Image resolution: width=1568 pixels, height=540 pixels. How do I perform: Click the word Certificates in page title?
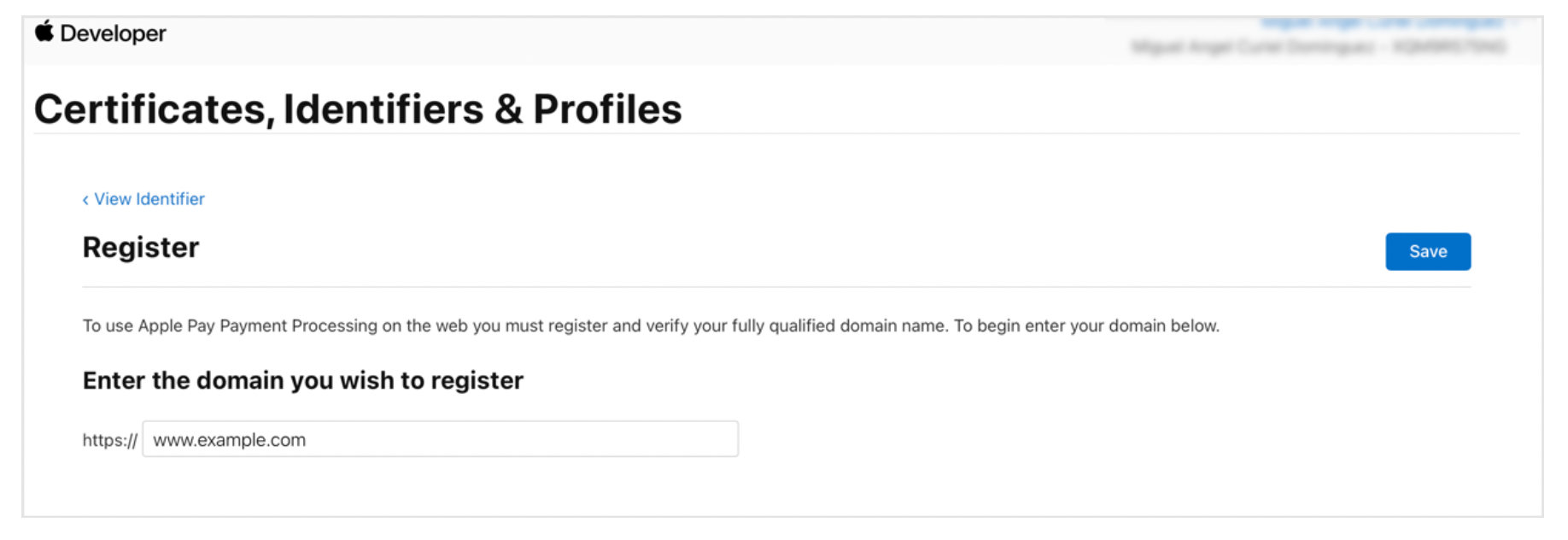tap(150, 109)
